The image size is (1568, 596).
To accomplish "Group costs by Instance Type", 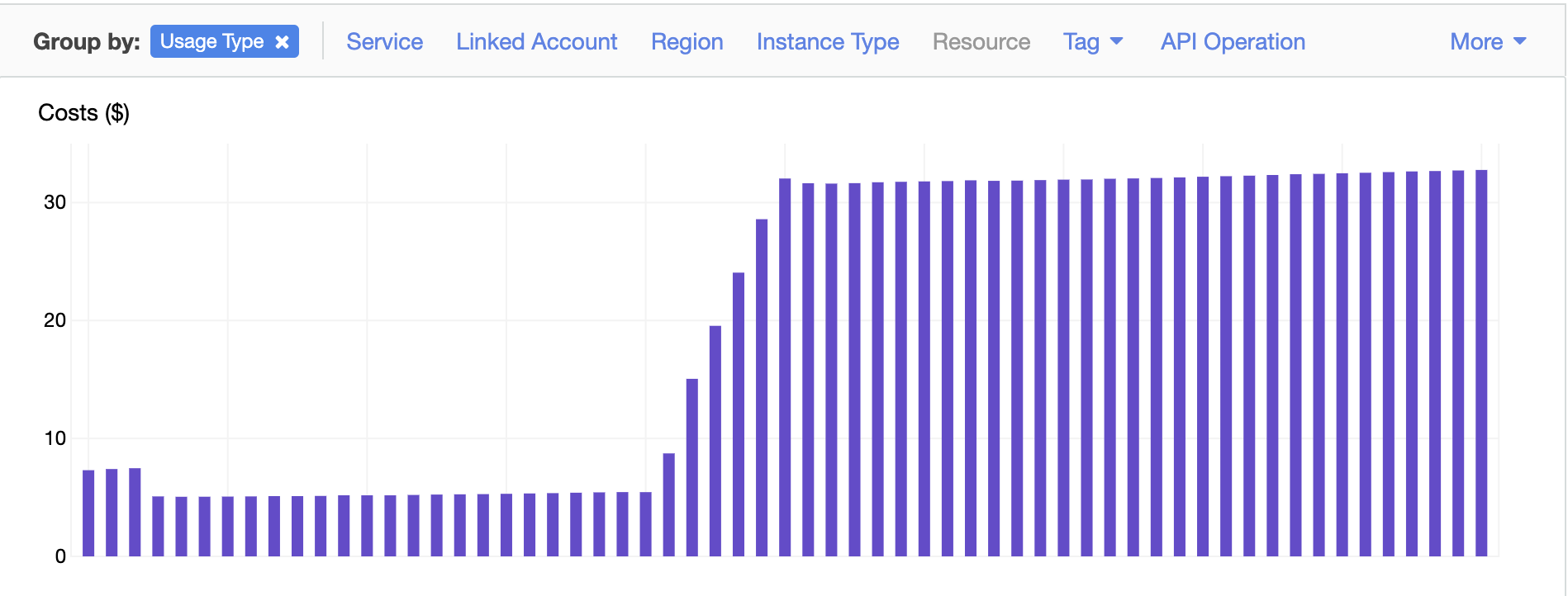I will coord(828,42).
